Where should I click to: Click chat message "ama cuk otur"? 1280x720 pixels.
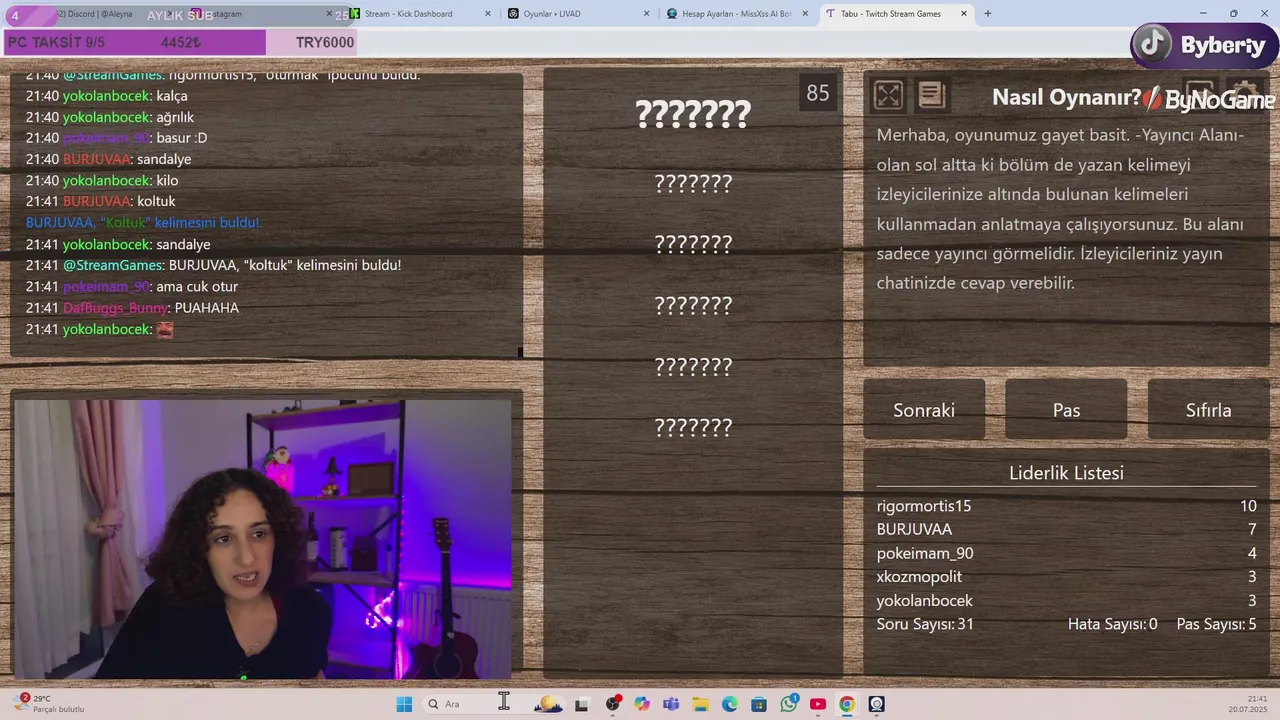[132, 286]
